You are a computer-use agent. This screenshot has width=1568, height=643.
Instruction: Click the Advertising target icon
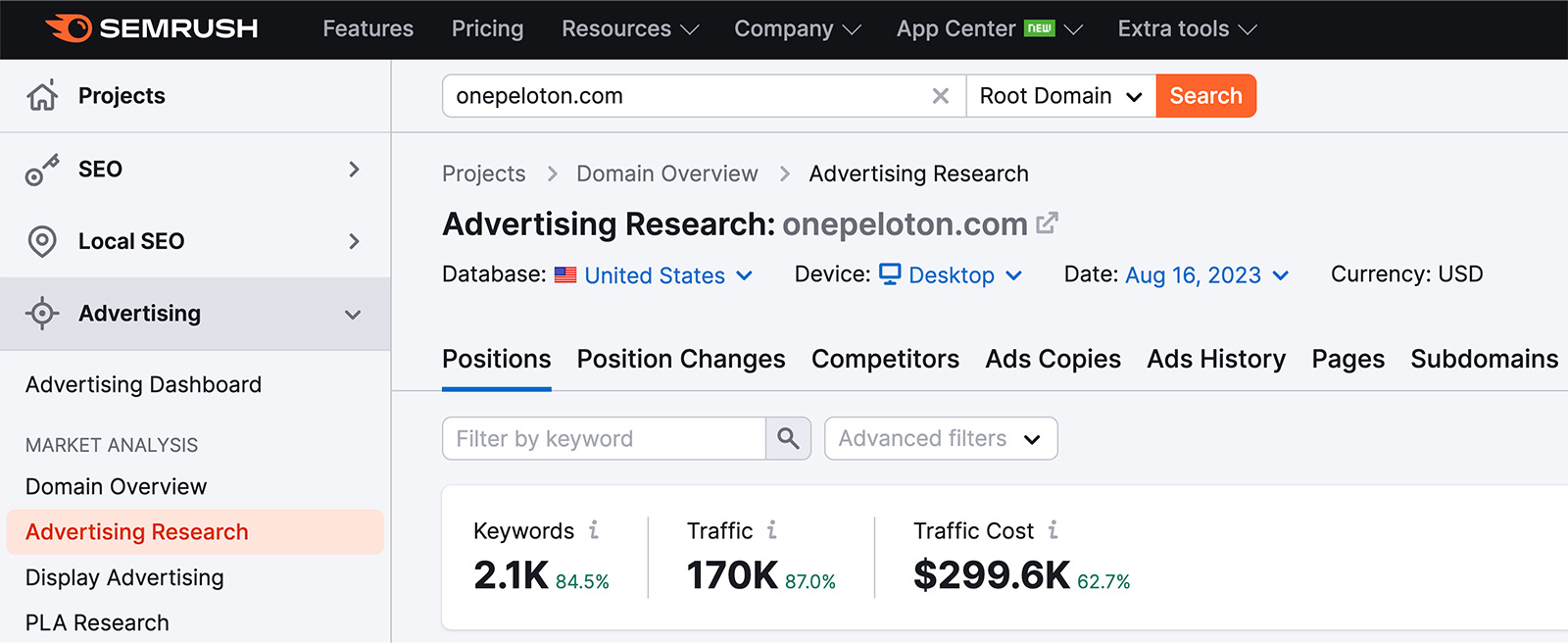[42, 314]
